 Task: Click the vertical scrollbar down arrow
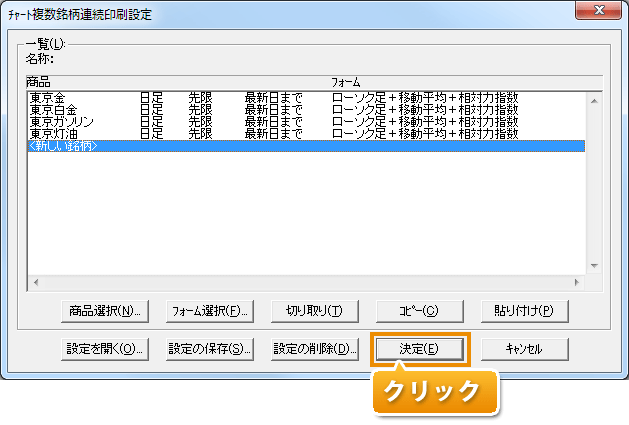pyautogui.click(x=593, y=265)
